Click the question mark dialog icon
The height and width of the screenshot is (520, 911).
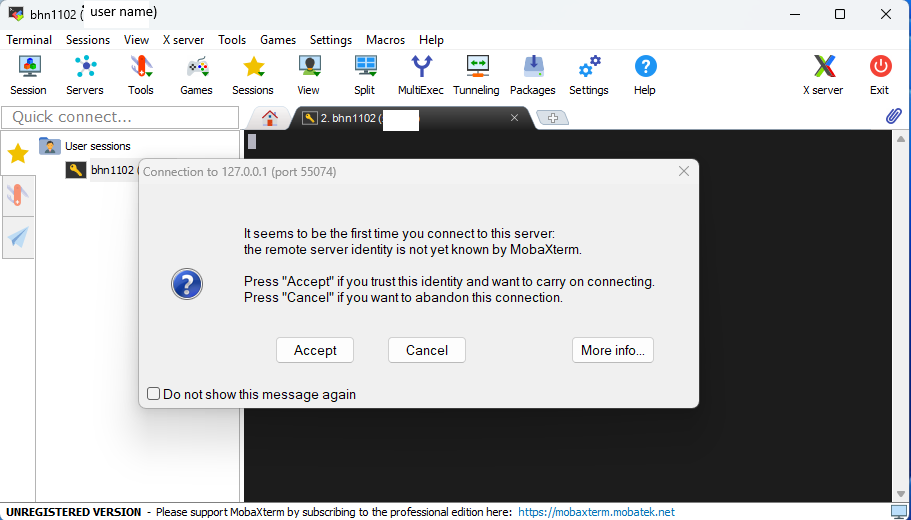(187, 284)
